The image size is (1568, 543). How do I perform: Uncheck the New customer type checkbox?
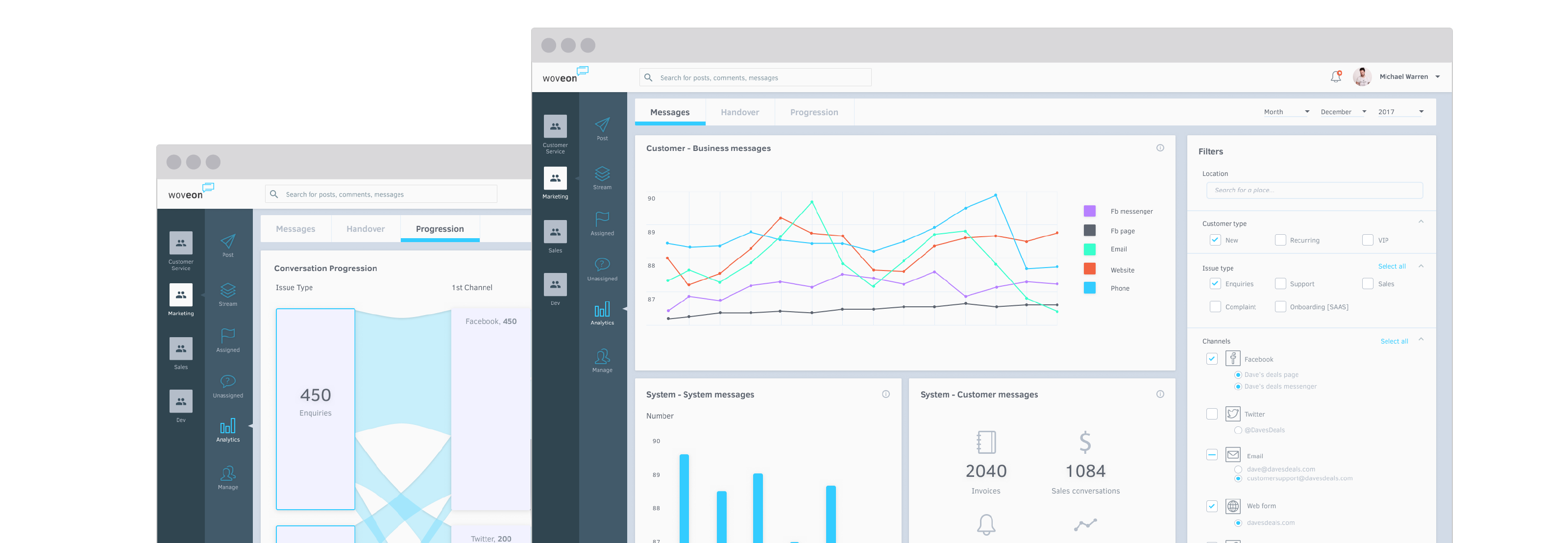(1215, 240)
